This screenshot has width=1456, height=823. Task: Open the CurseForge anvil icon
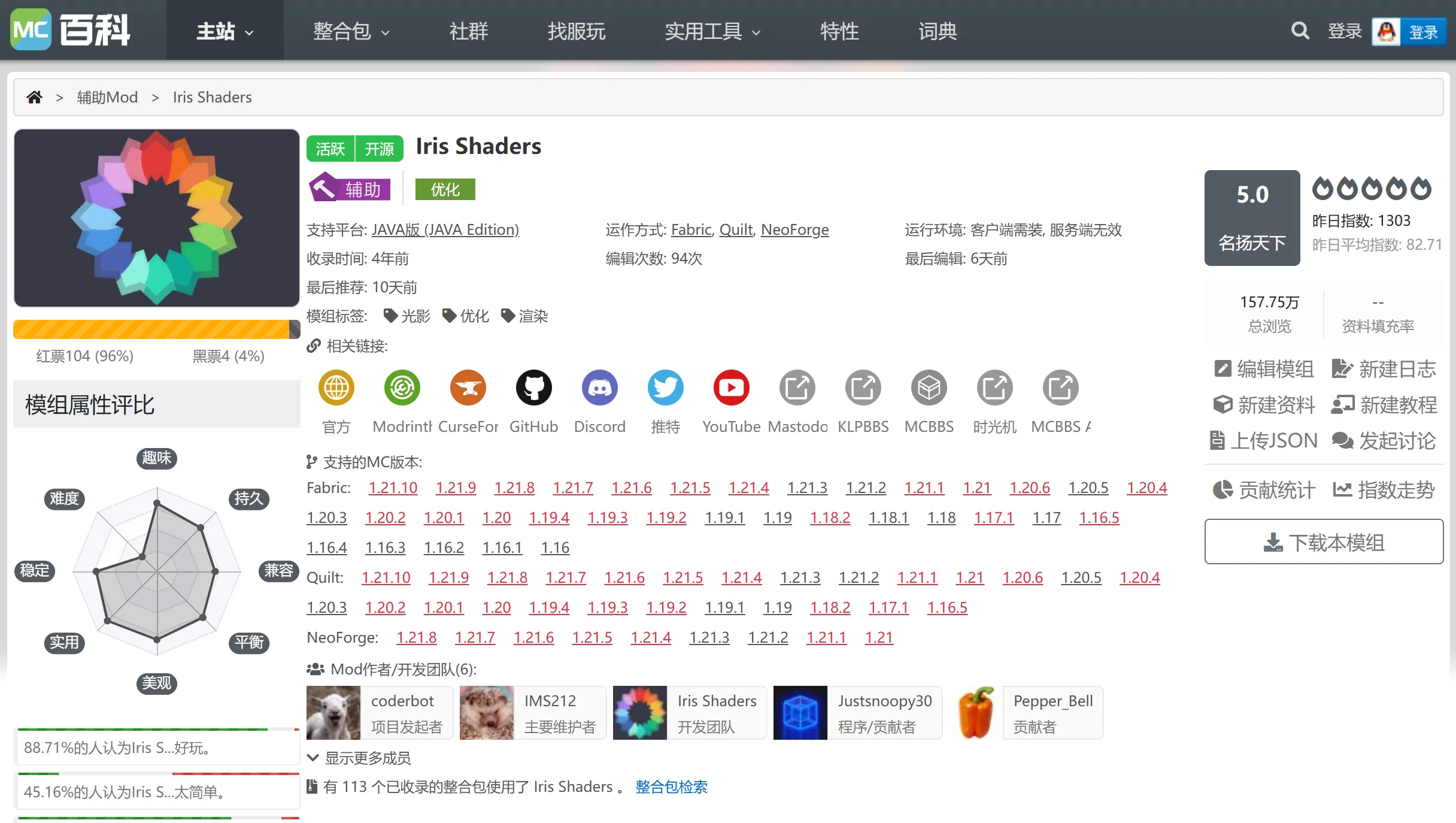click(468, 388)
